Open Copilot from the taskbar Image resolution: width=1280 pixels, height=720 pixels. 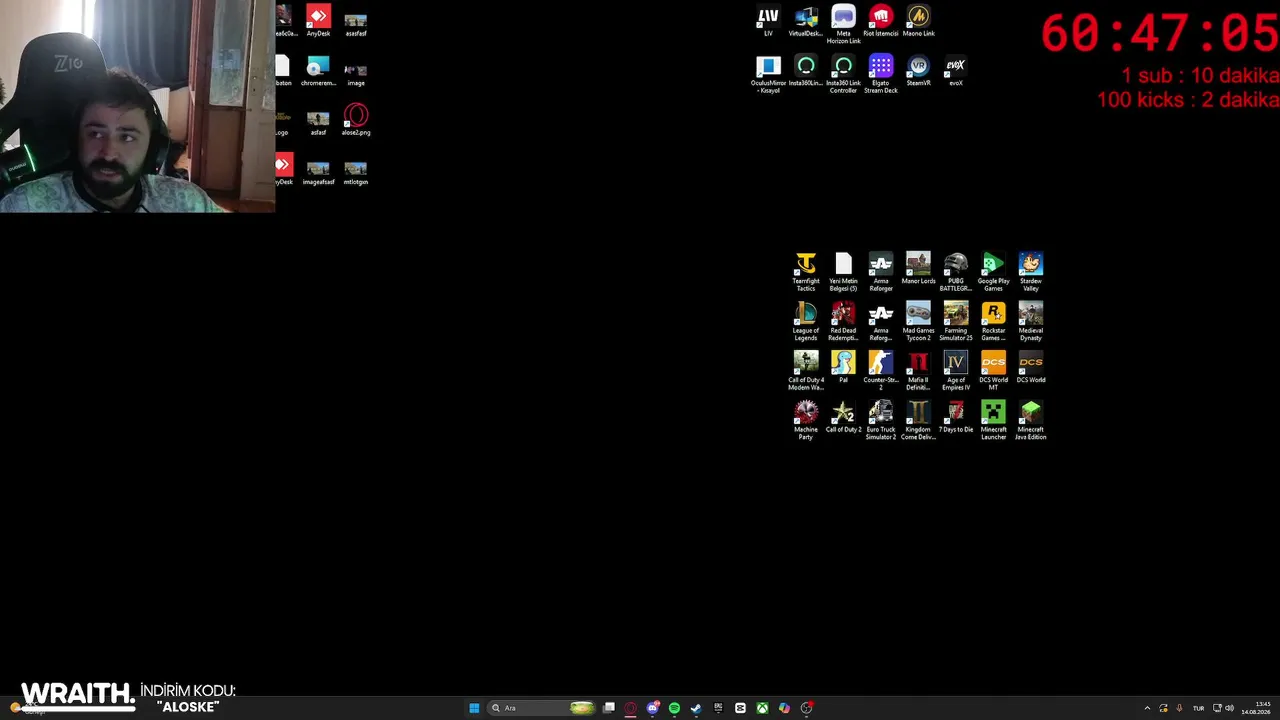[x=784, y=708]
